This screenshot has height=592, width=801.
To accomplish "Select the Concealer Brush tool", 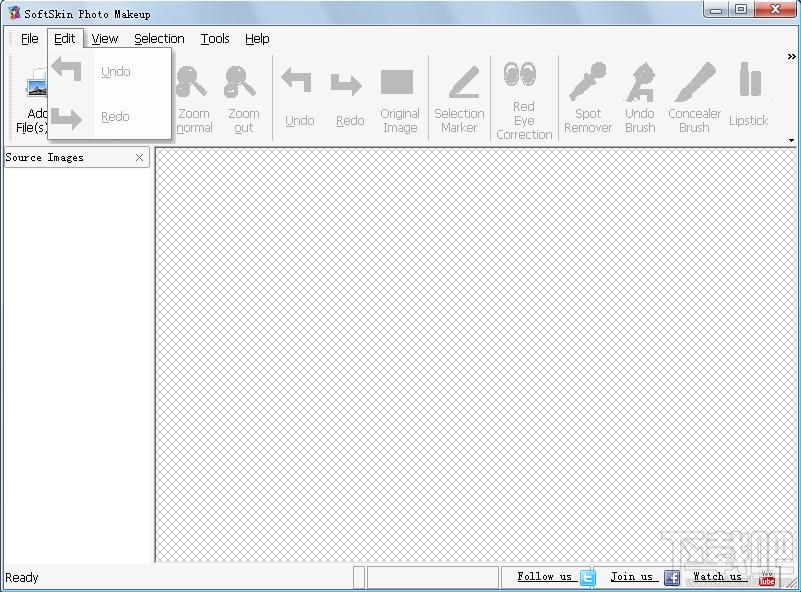I will [x=694, y=98].
